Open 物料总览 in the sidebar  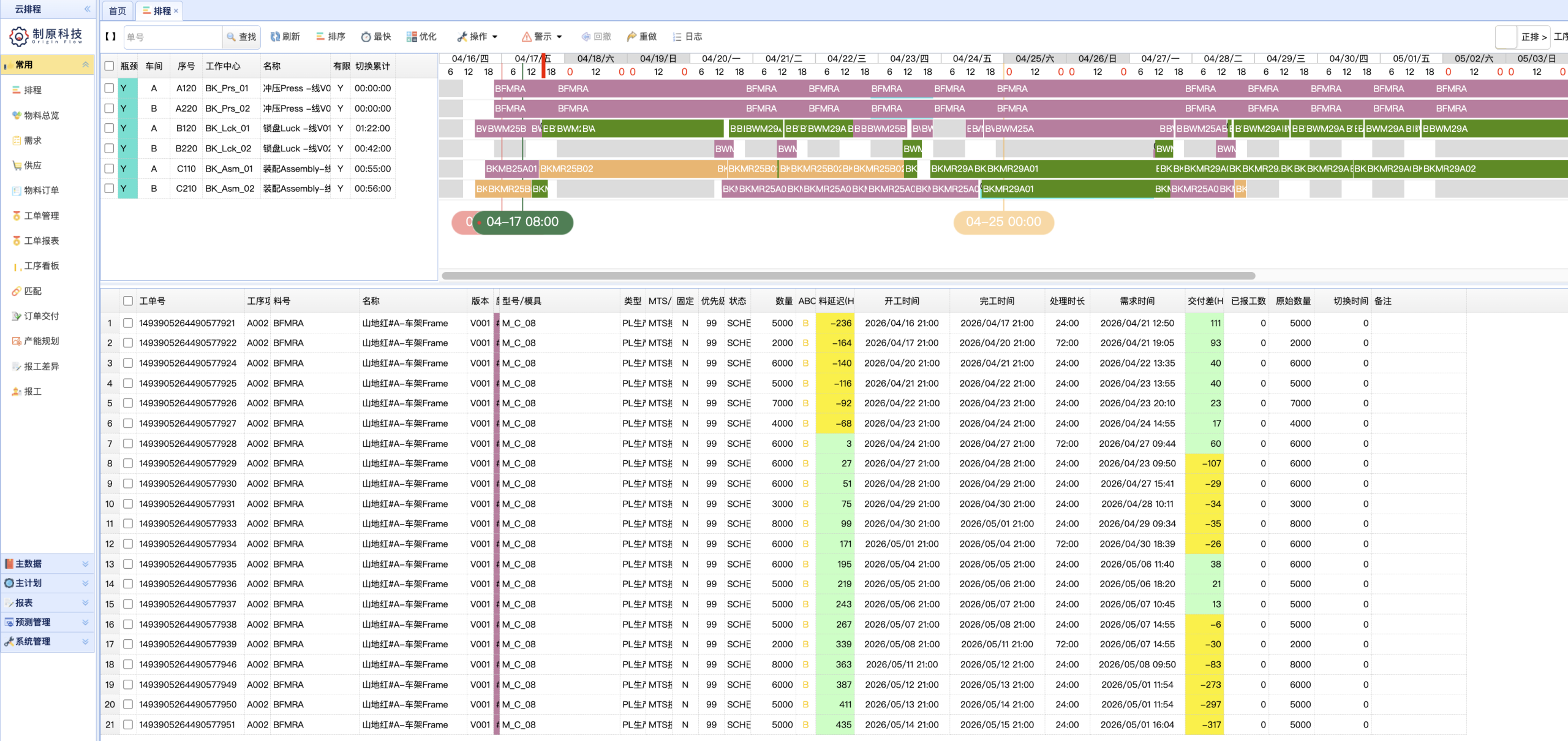point(41,115)
